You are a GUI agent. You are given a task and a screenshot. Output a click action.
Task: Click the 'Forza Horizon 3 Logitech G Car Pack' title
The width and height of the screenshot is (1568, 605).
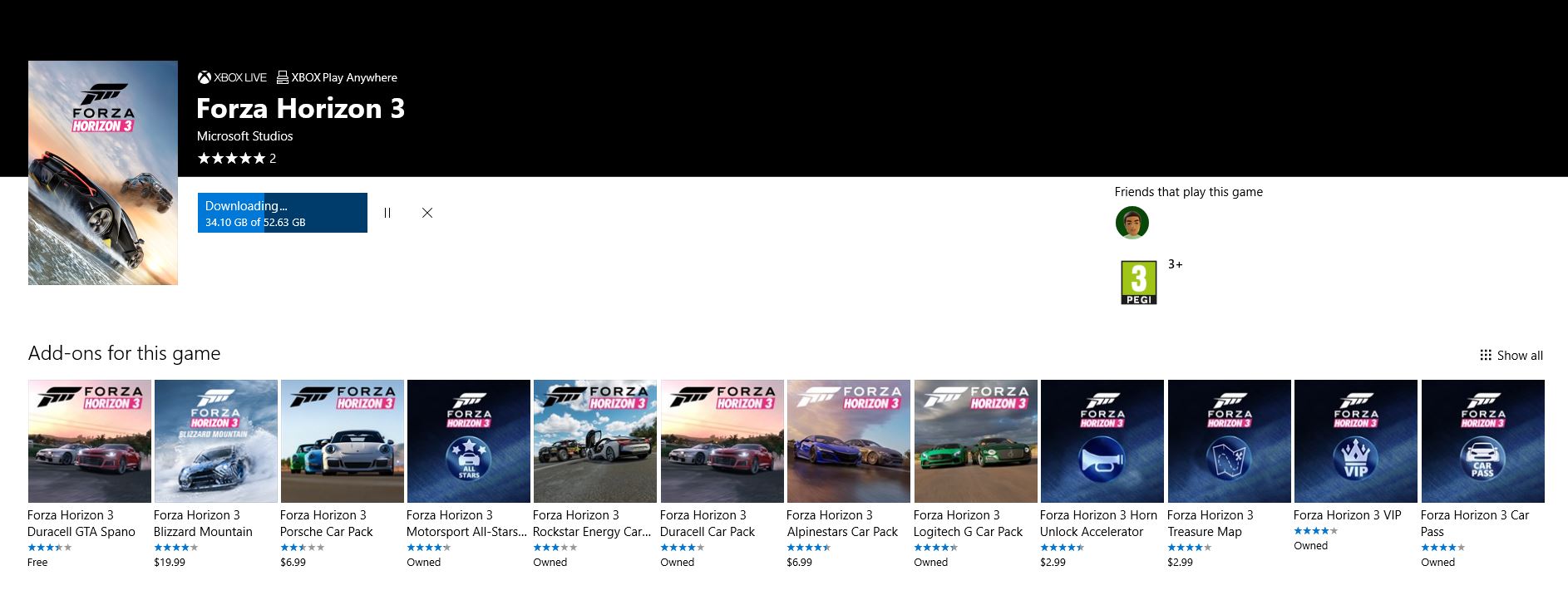tap(969, 524)
